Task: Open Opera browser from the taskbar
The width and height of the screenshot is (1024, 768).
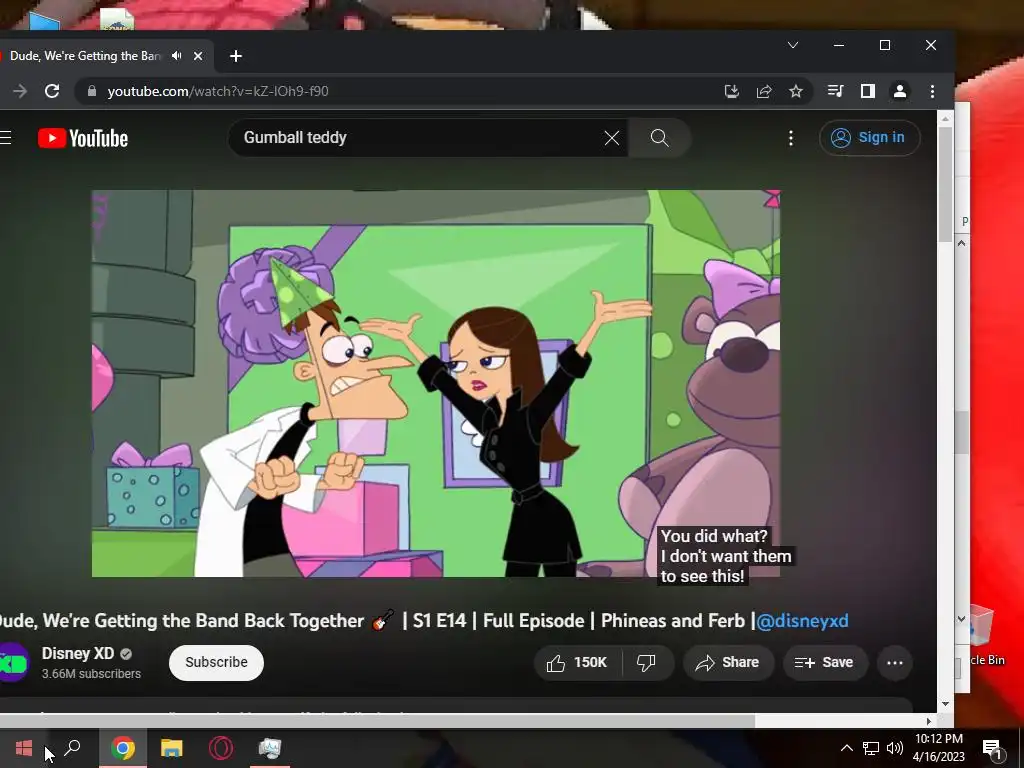Action: [221, 748]
